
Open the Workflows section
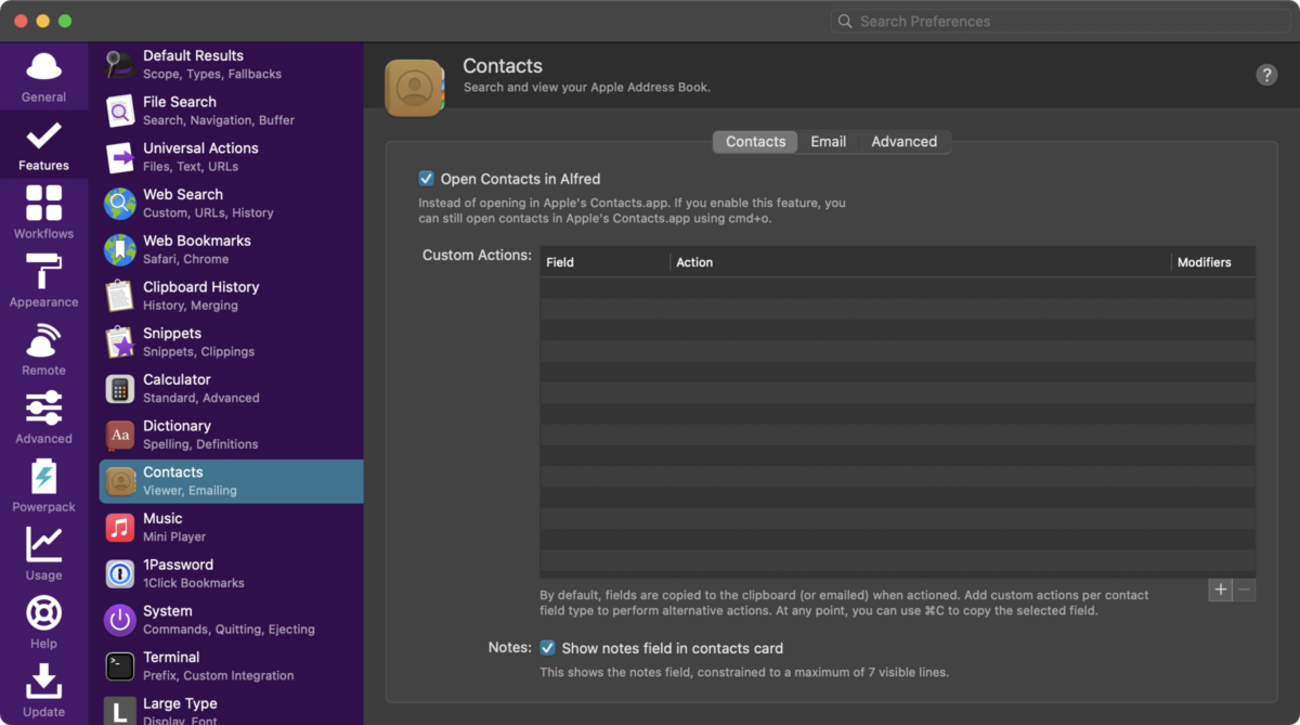pyautogui.click(x=43, y=212)
